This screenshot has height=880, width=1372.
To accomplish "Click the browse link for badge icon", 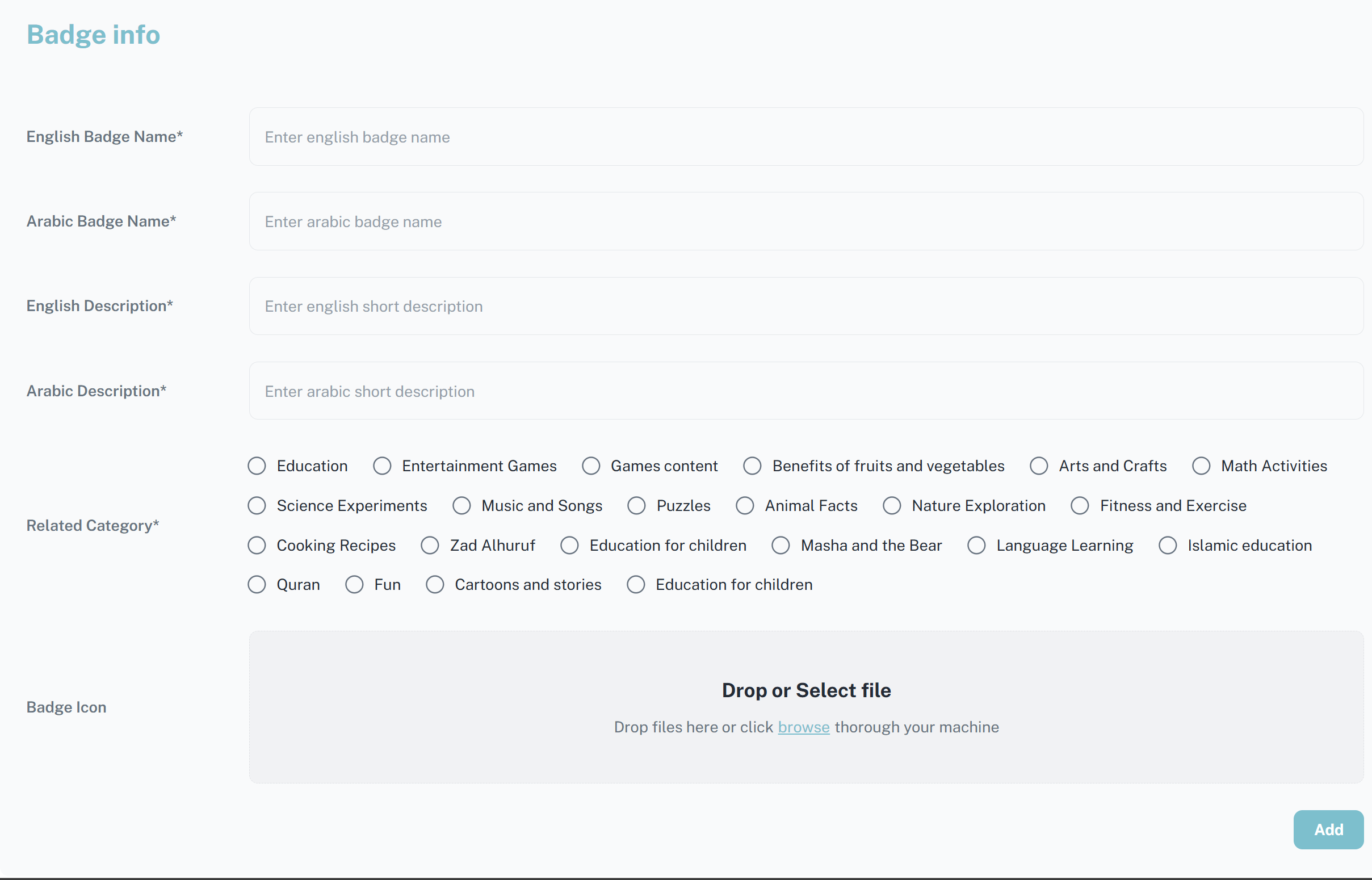I will click(803, 727).
